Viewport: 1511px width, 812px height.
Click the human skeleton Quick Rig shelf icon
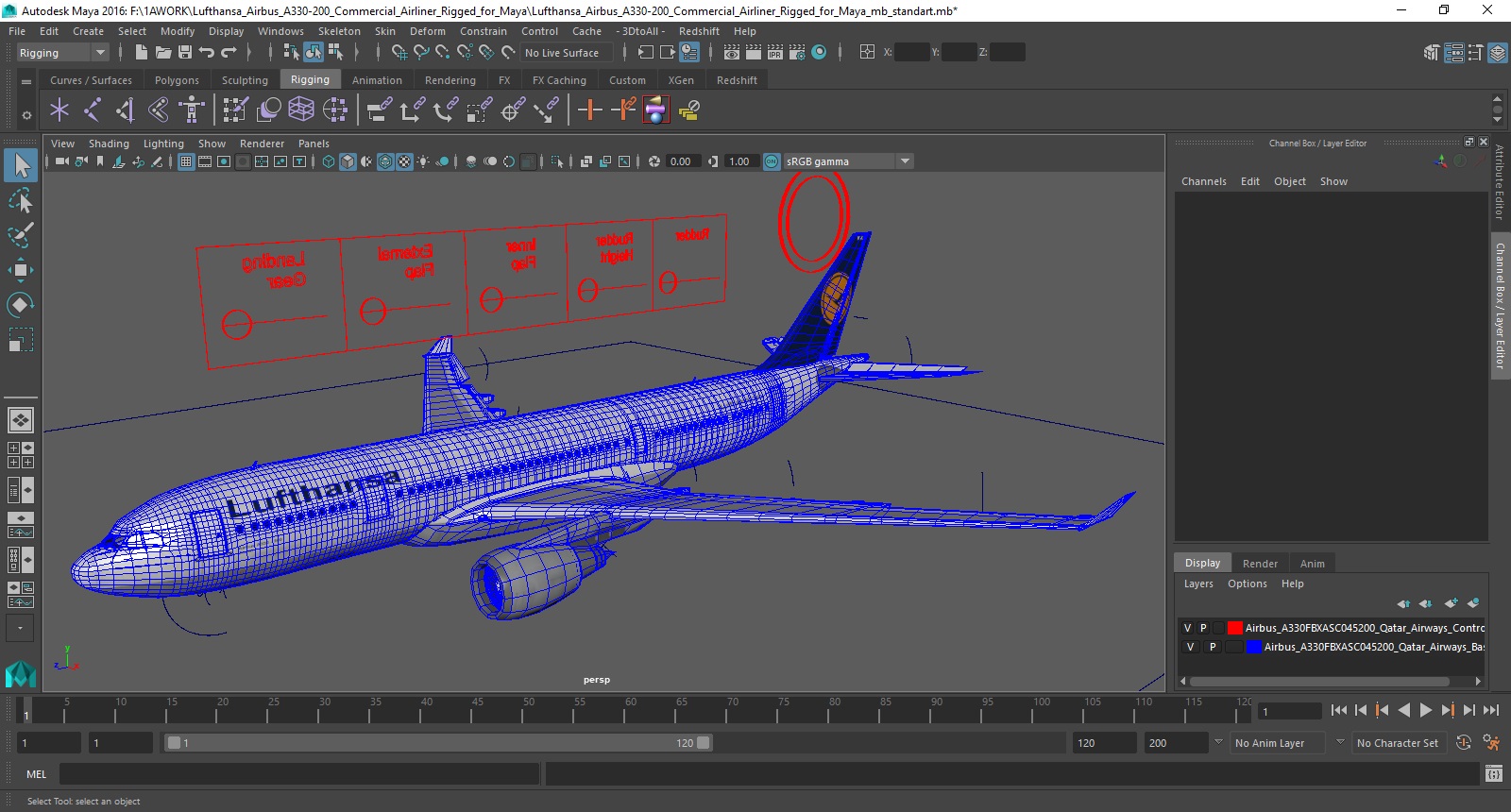coord(192,110)
